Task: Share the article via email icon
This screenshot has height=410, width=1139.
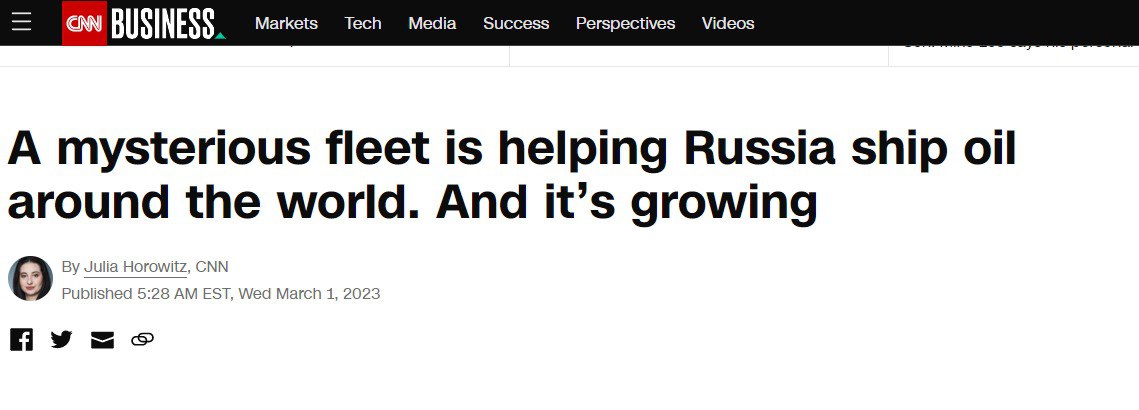Action: tap(102, 340)
